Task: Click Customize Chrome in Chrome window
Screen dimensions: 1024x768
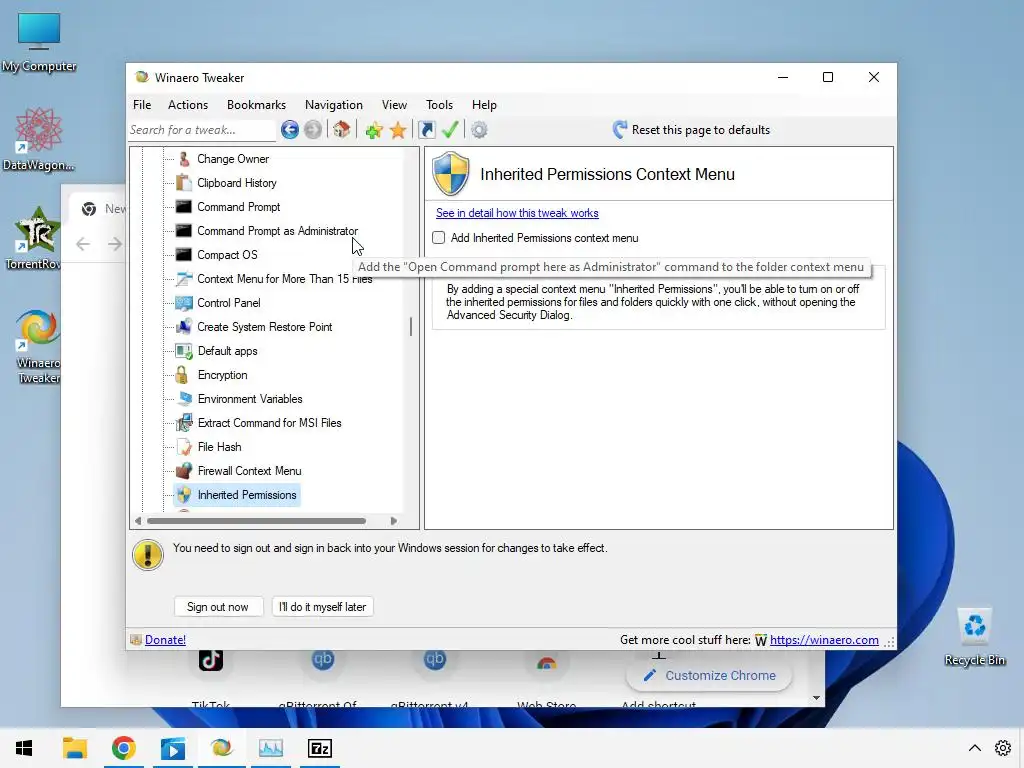Action: [709, 675]
